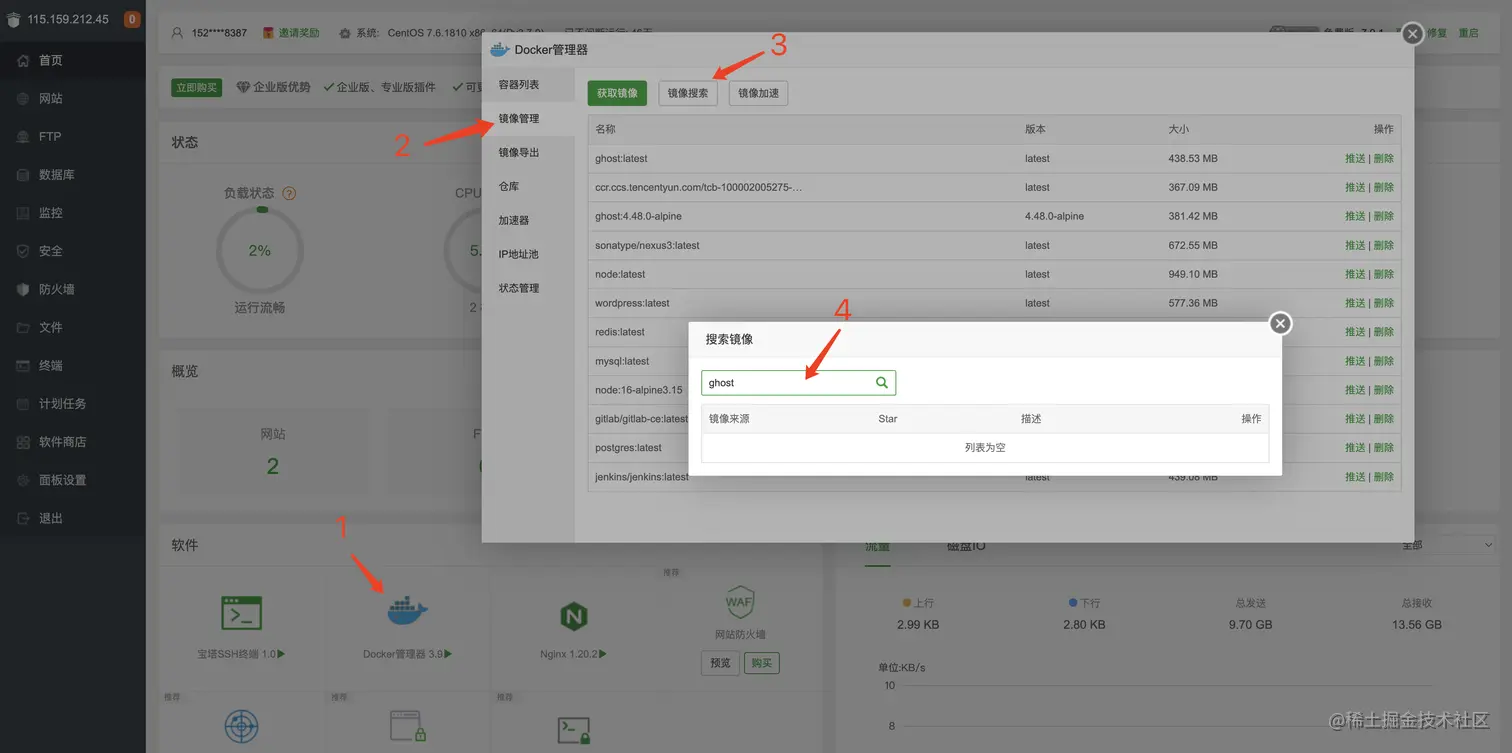Open the 全部 dropdown in the traffic panel
The width and height of the screenshot is (1512, 753).
pyautogui.click(x=1448, y=545)
